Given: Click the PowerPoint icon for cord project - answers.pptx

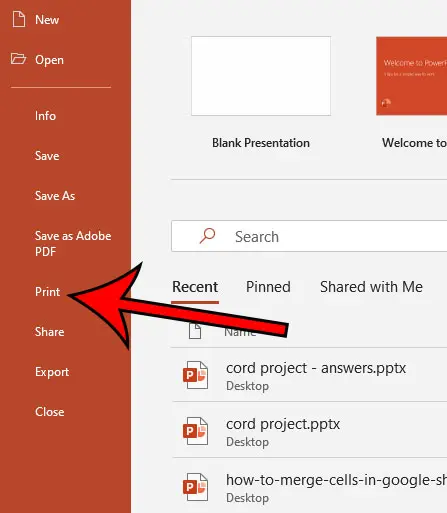Looking at the screenshot, I should (196, 375).
